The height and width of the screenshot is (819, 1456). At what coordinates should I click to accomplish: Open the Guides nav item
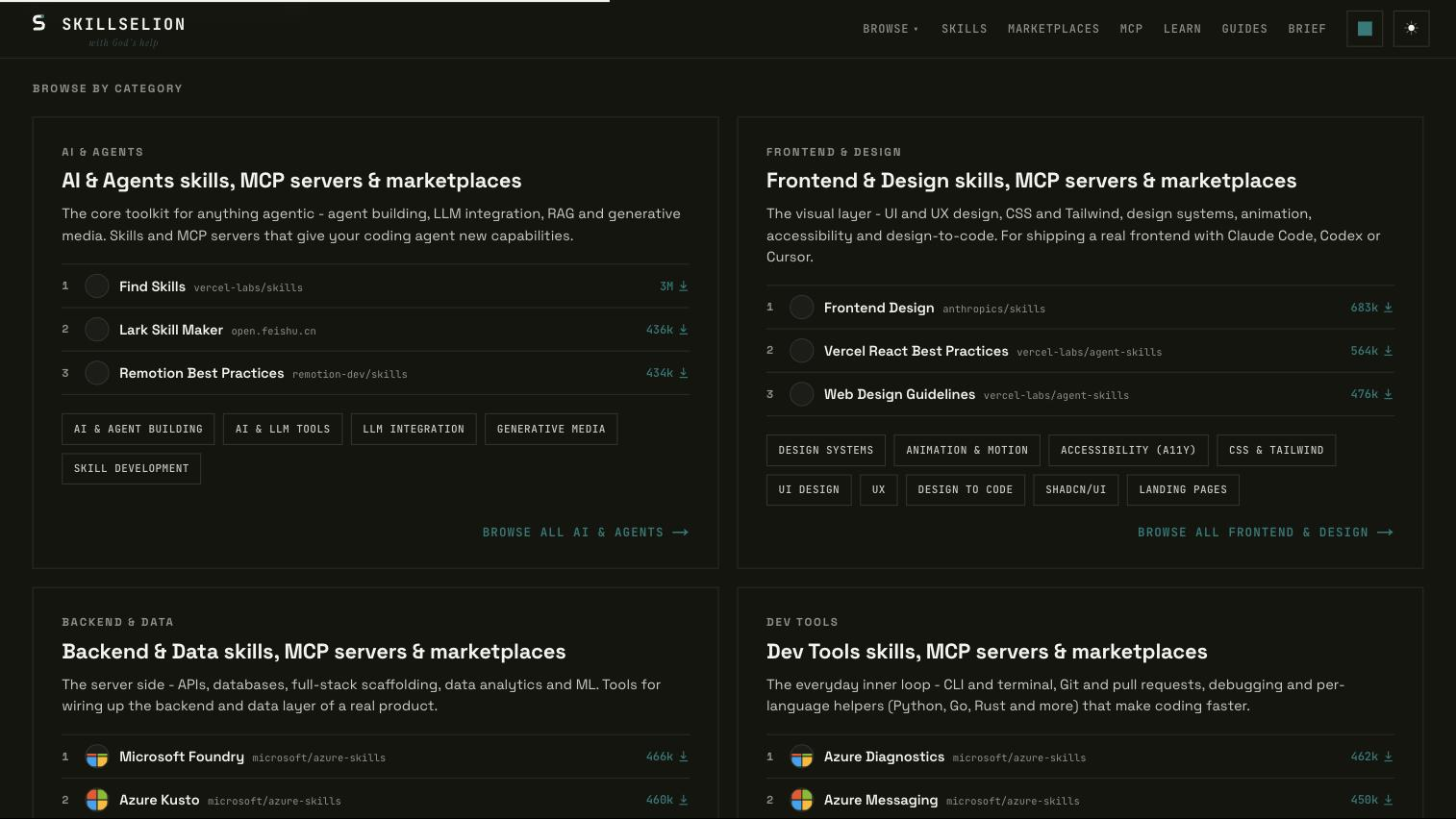[1244, 29]
